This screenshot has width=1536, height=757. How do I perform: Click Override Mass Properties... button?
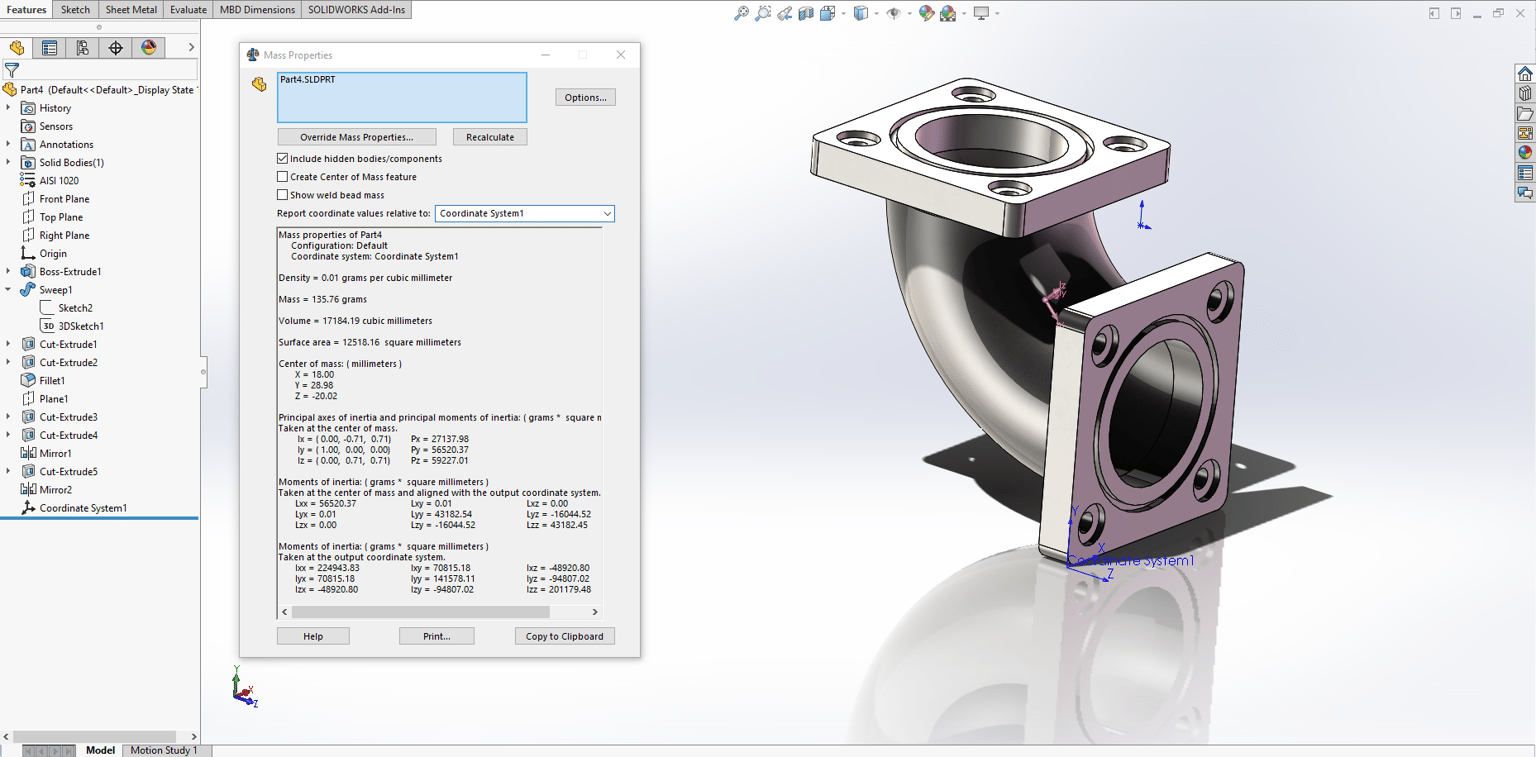357,137
